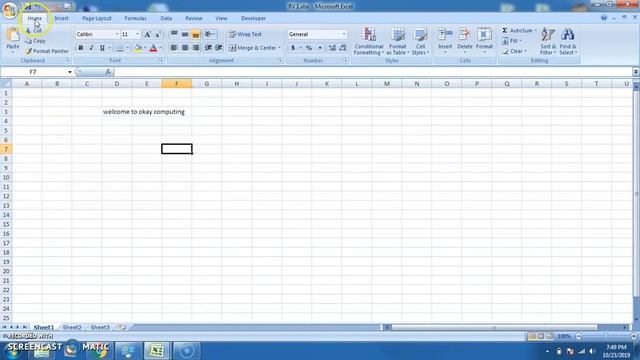Screen dimensions: 640x360
Task: Open Sort & Filter menu
Action: coord(548,41)
